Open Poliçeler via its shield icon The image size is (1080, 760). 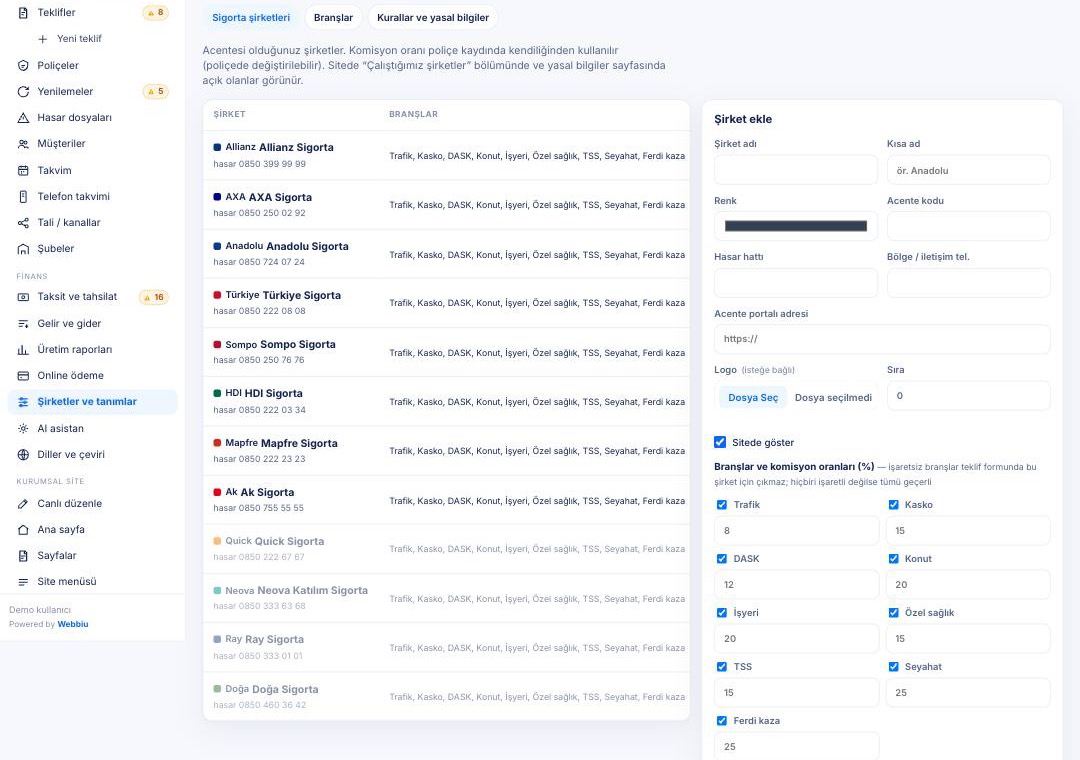23,65
